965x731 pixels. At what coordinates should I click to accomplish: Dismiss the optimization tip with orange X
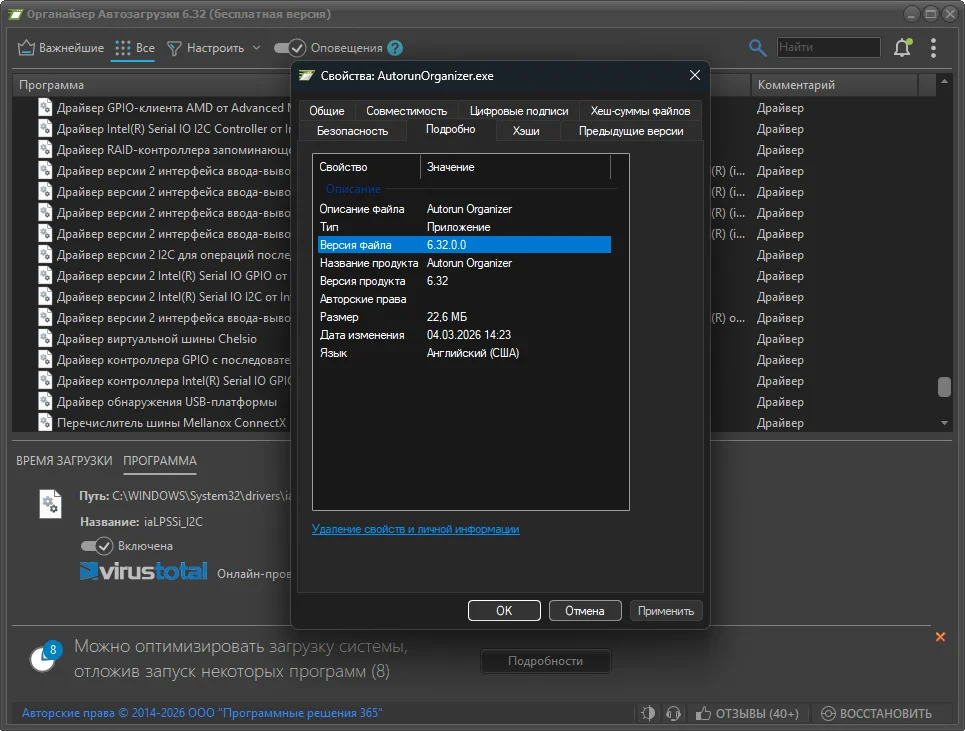(940, 637)
